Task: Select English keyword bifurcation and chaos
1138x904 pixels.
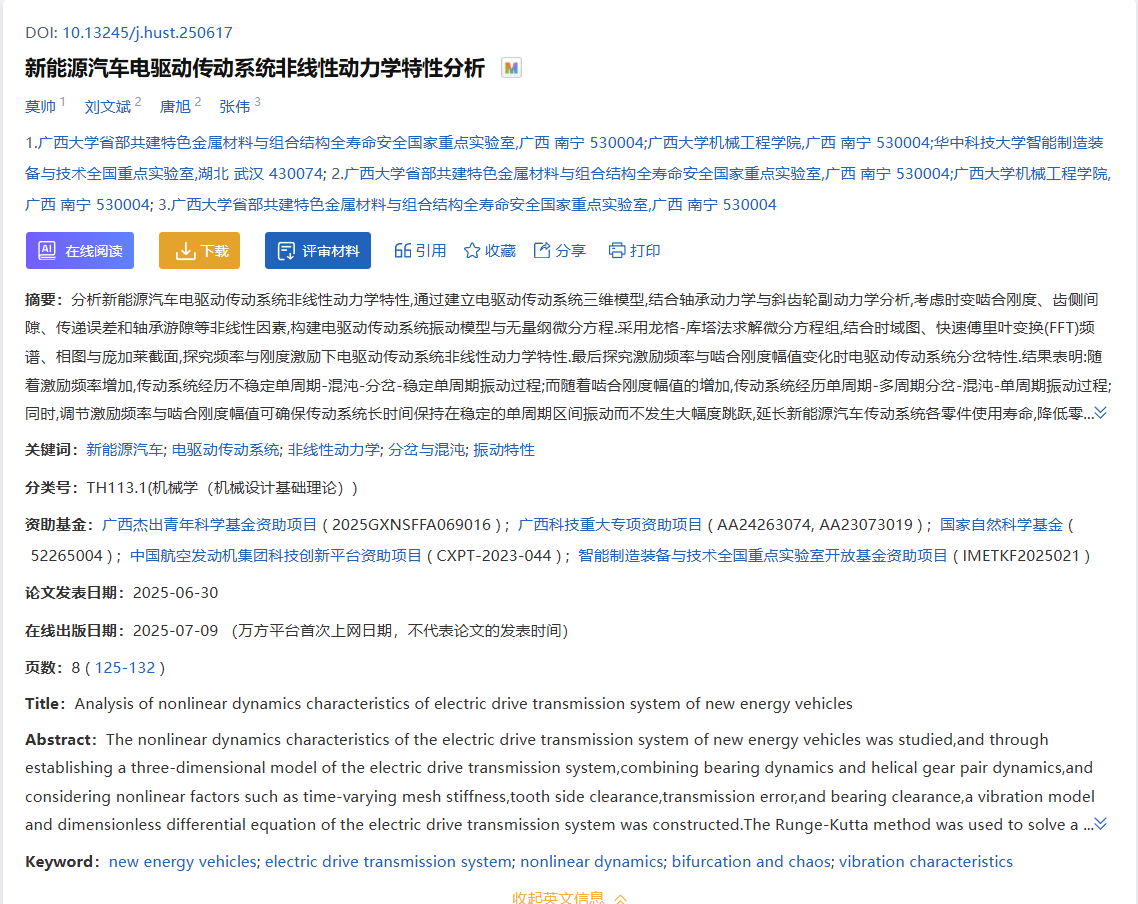Action: 750,862
